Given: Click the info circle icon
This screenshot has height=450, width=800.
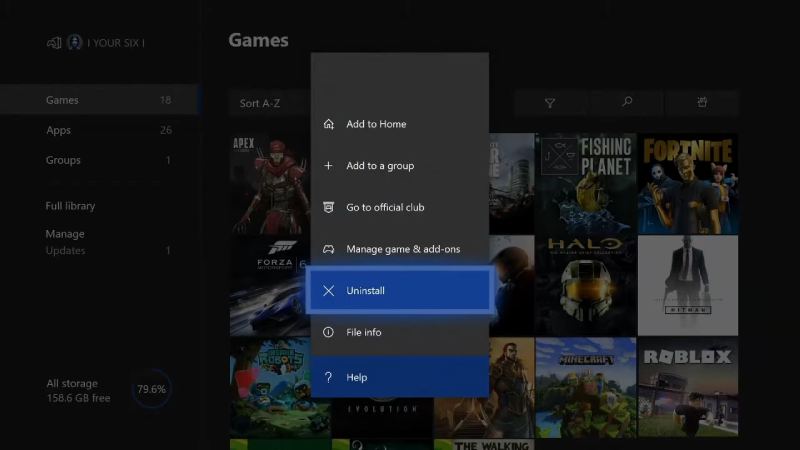Looking at the screenshot, I should (328, 332).
